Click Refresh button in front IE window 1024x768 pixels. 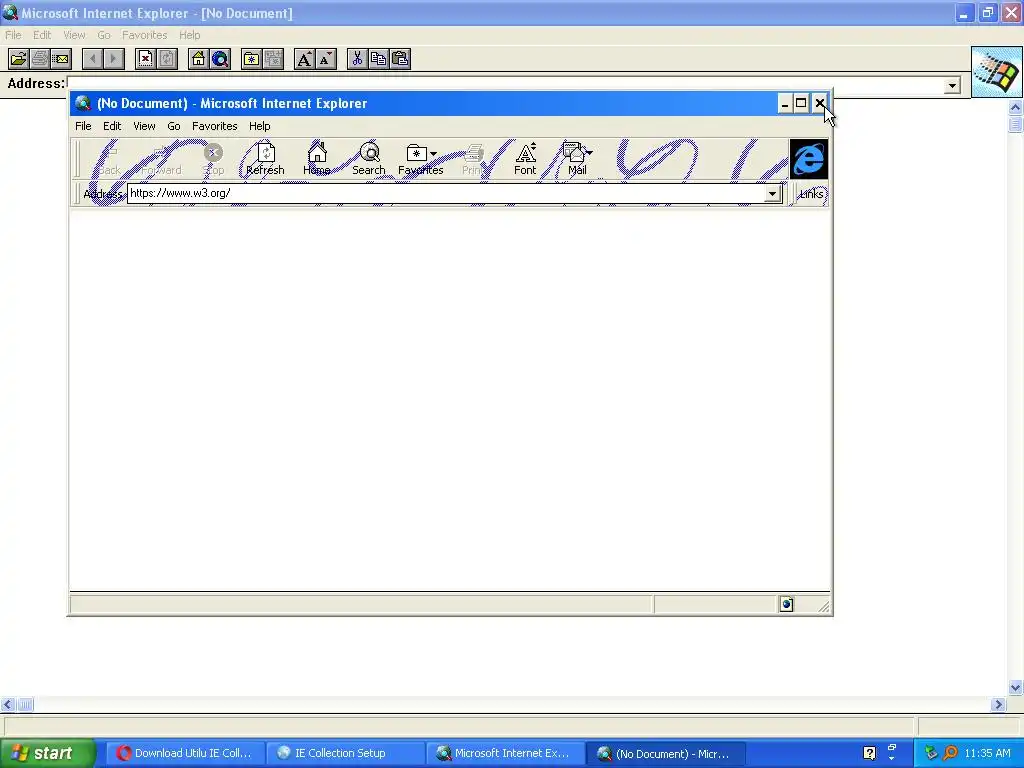(265, 159)
